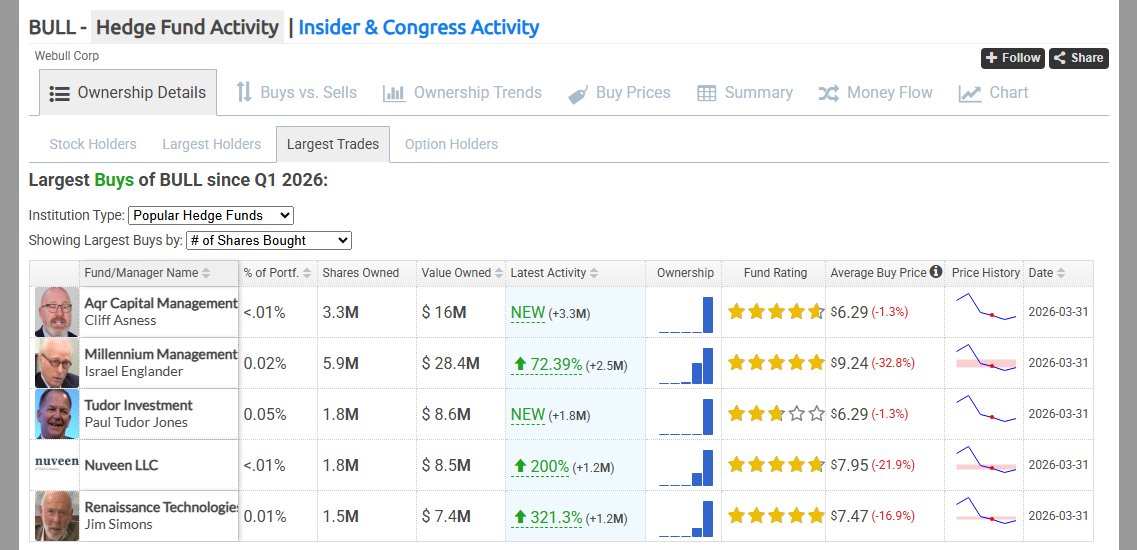The height and width of the screenshot is (550, 1137).
Task: Click Aqr Capital price history sparkline
Action: point(986,307)
